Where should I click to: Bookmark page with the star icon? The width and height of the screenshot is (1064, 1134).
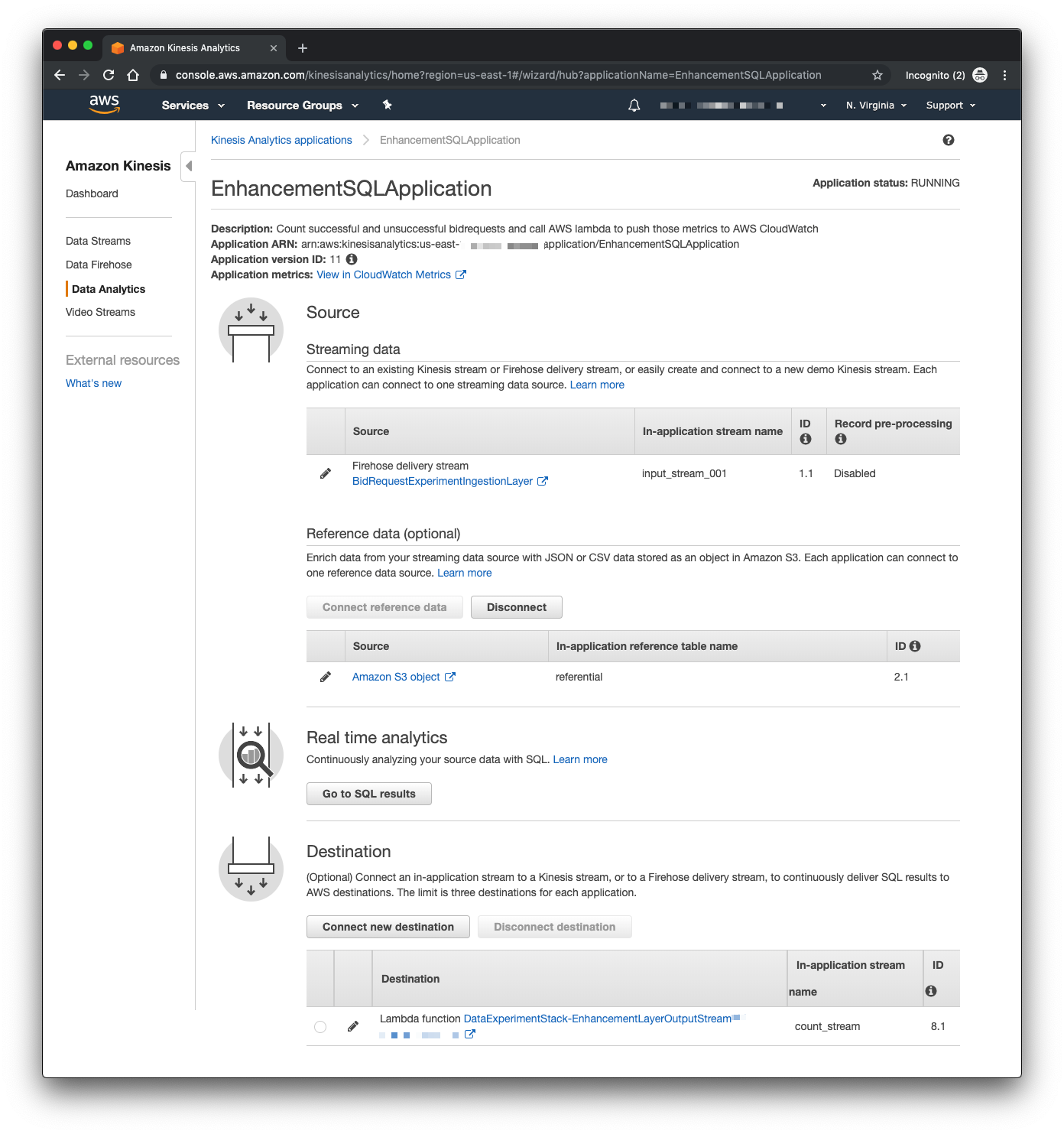877,75
